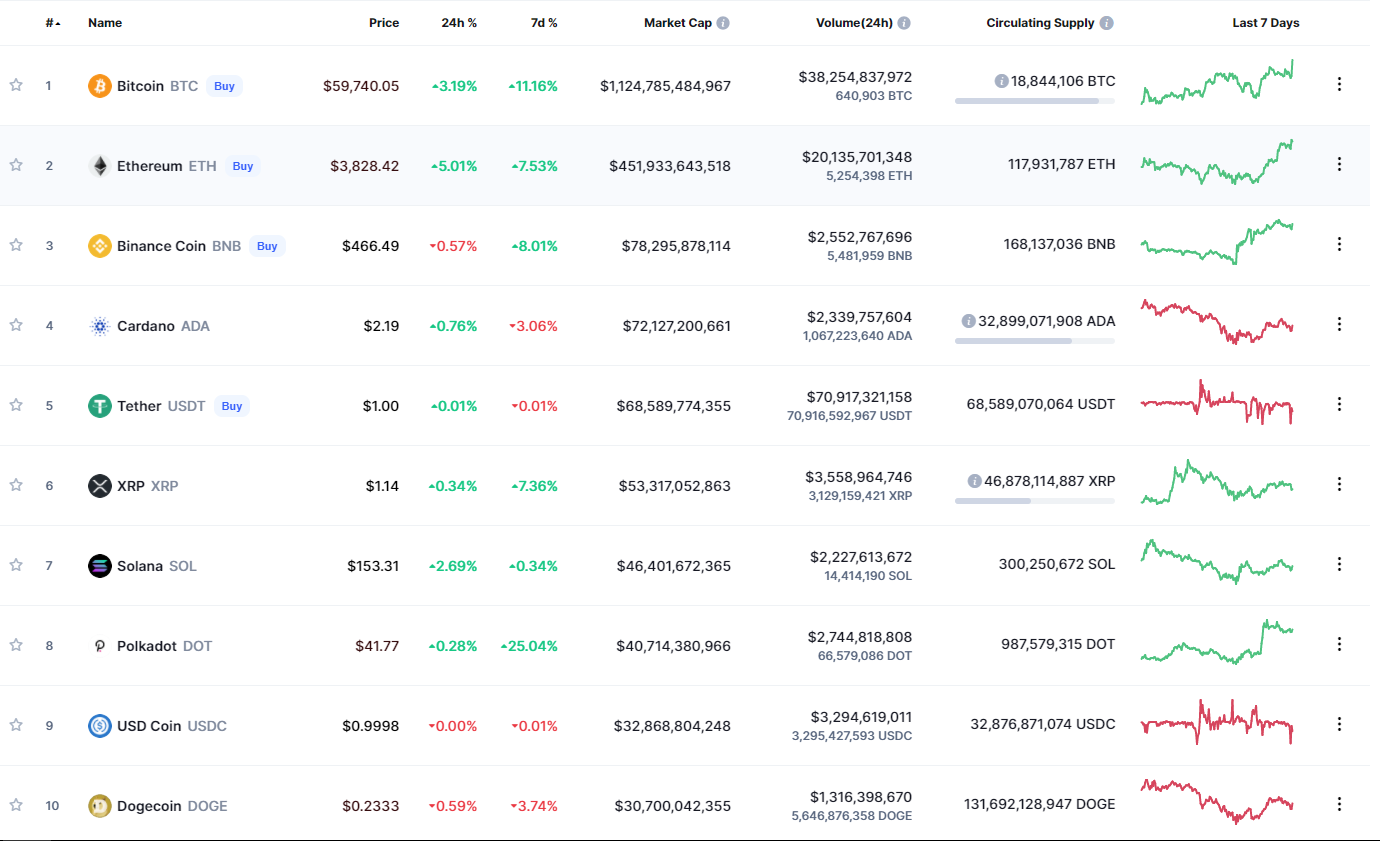Sort by the 7d % column header
The image size is (1380, 841).
click(544, 23)
